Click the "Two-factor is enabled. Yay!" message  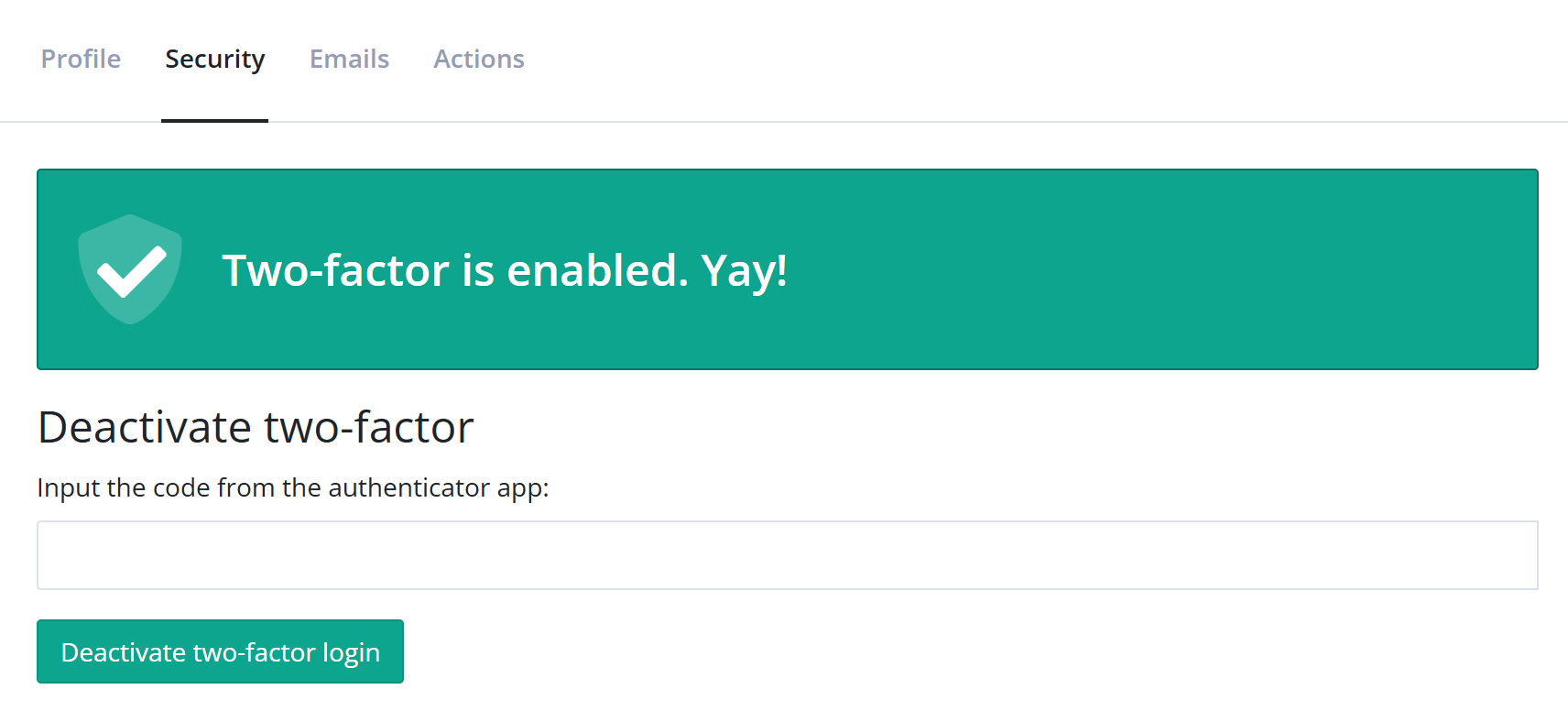(505, 270)
